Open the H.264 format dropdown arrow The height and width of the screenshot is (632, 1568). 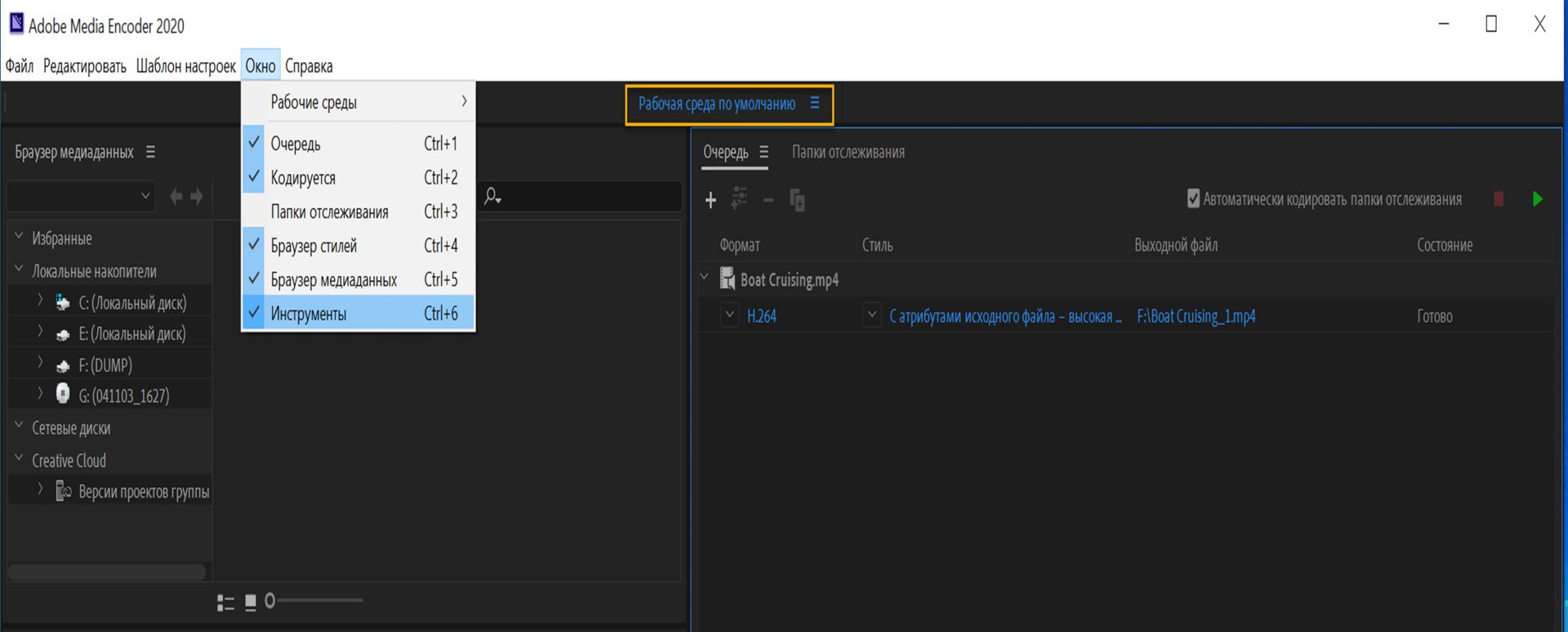pyautogui.click(x=730, y=314)
